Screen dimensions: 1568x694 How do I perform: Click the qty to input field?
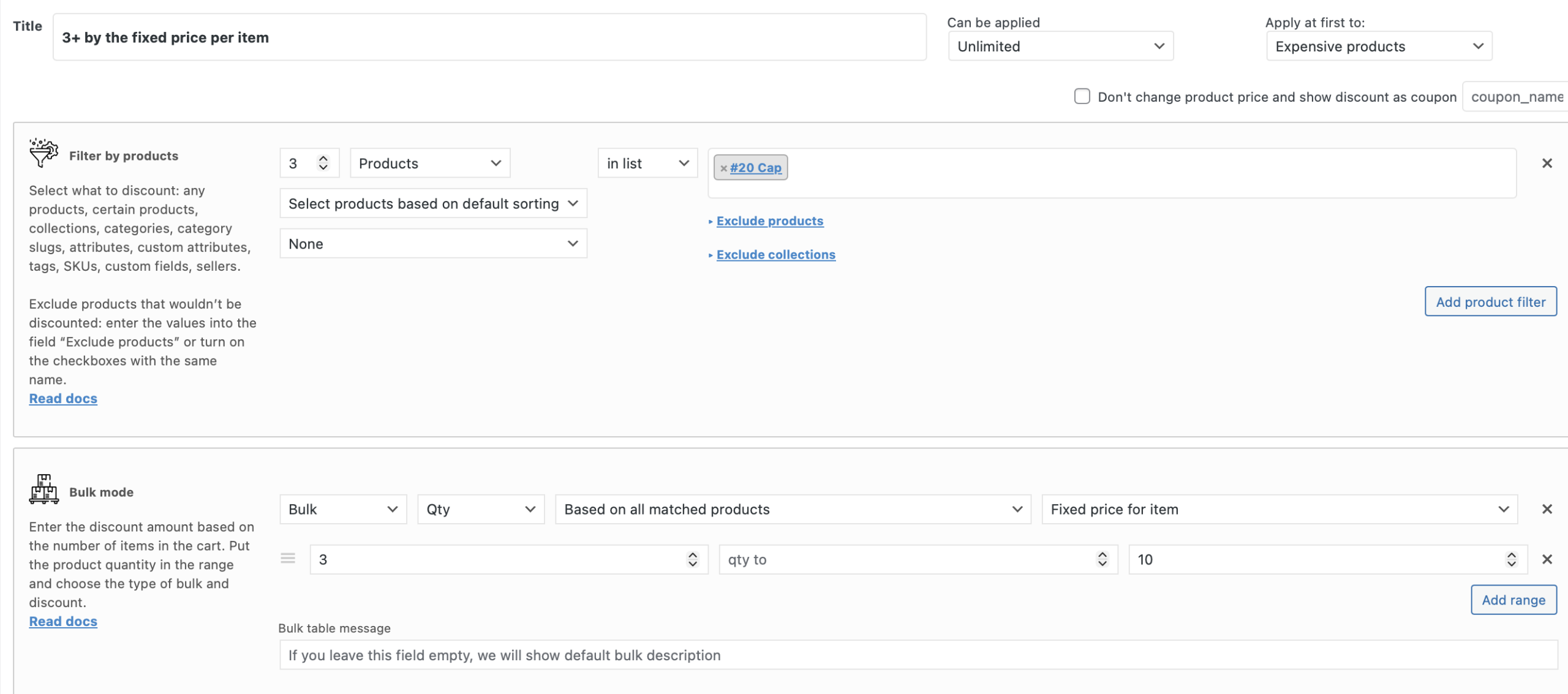pyautogui.click(x=907, y=559)
